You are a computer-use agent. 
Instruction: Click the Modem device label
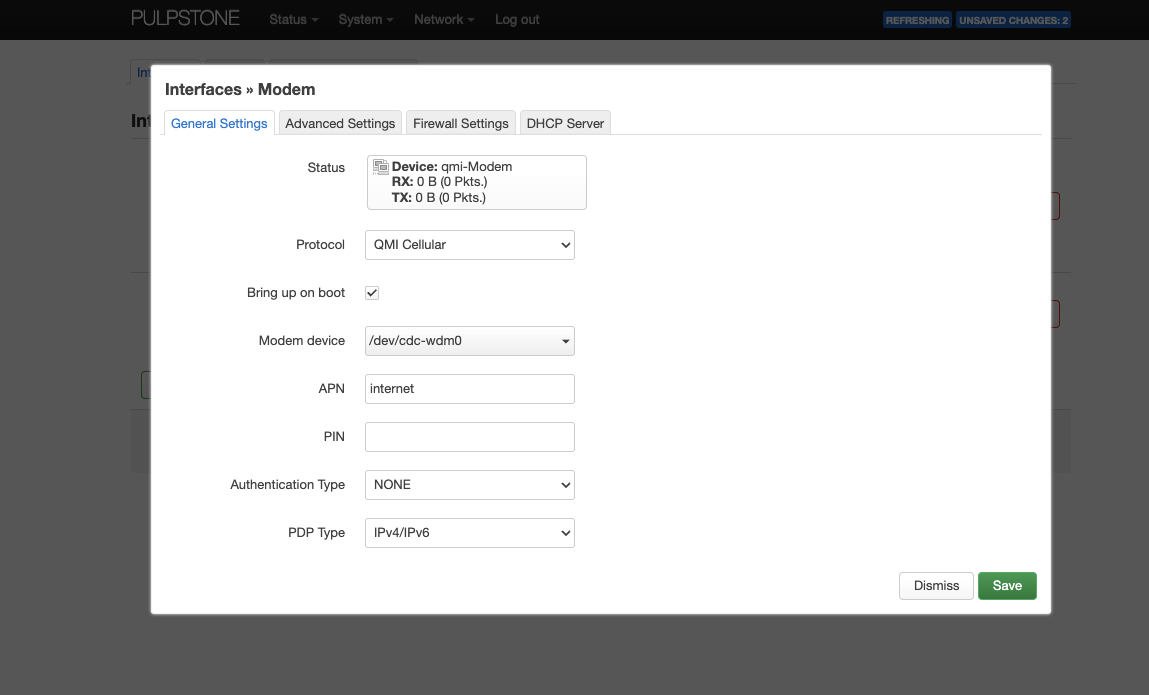click(x=302, y=341)
